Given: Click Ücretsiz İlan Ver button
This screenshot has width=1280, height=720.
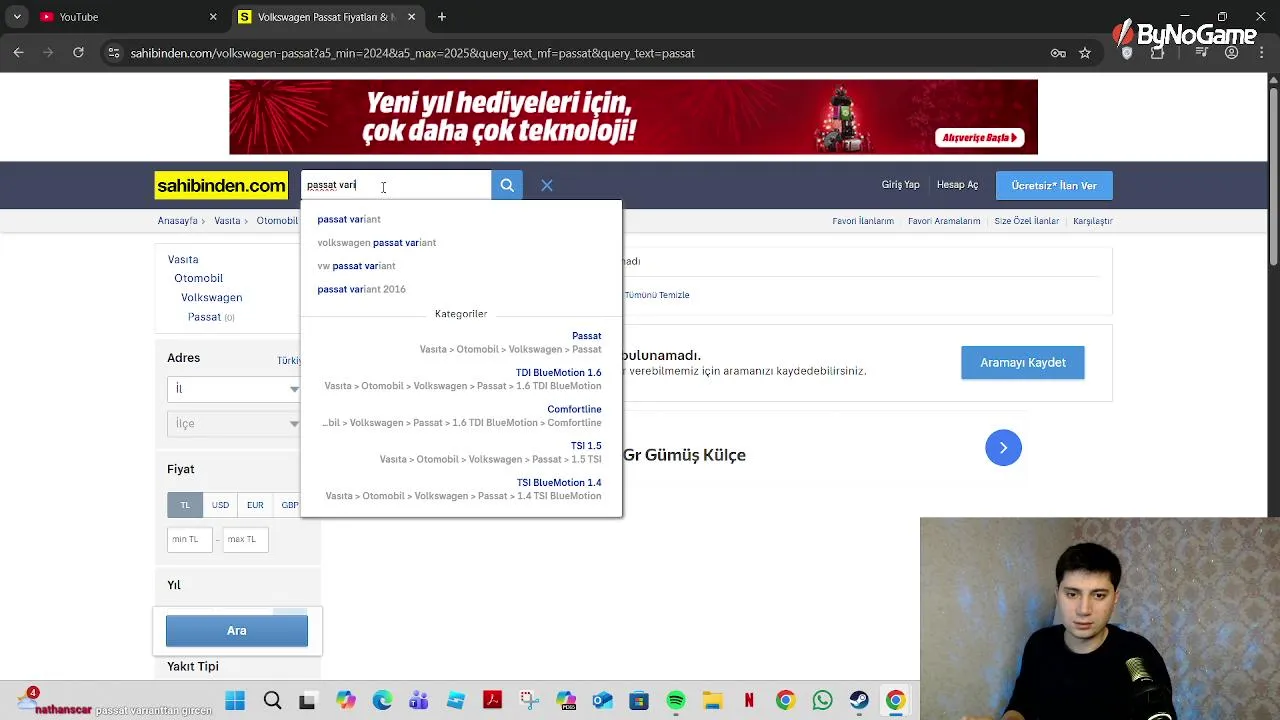Looking at the screenshot, I should click(1054, 185).
